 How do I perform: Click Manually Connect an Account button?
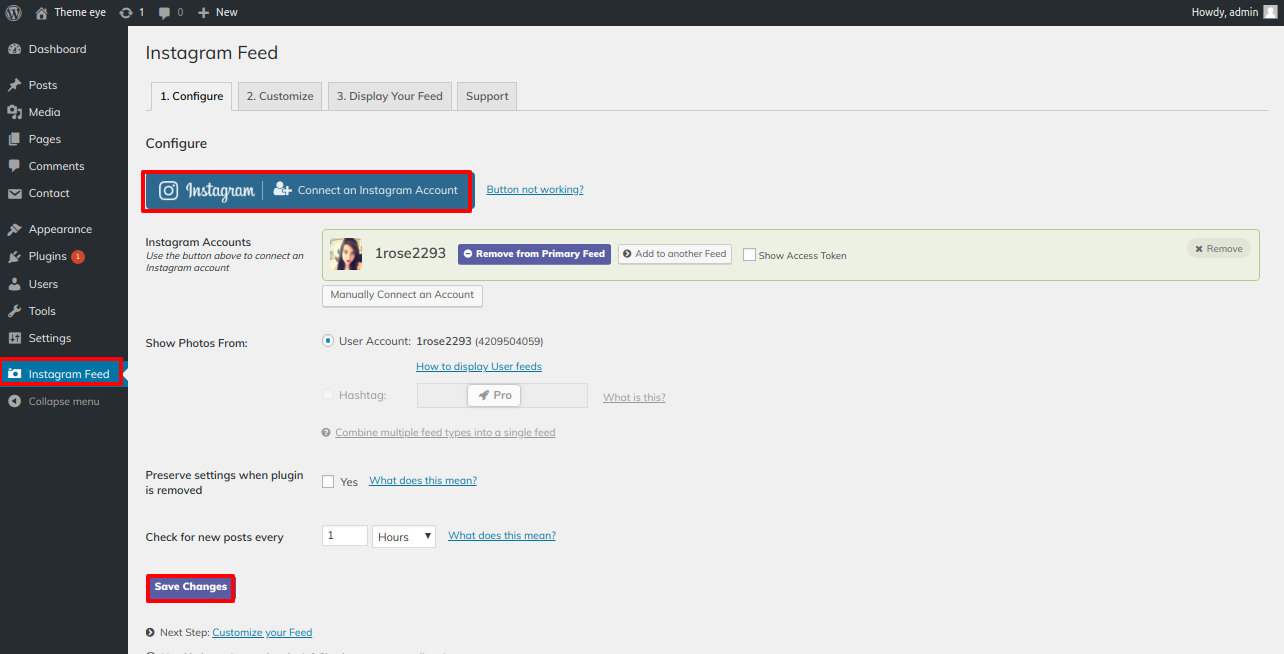point(402,295)
